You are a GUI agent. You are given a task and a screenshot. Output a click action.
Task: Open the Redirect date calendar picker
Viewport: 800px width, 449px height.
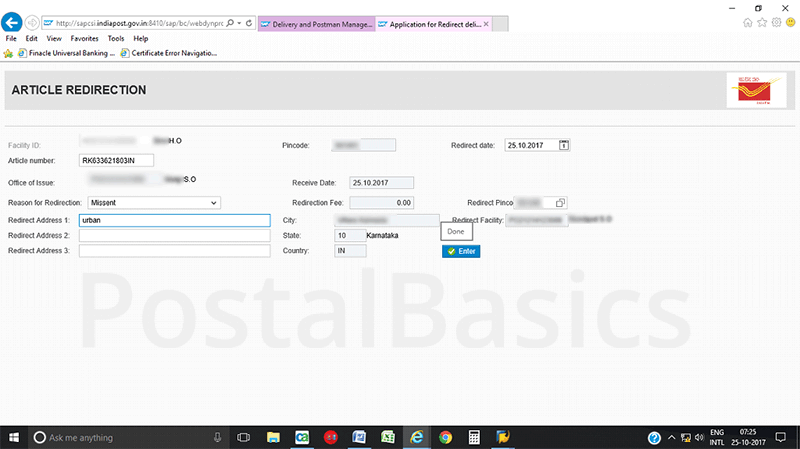tap(564, 145)
